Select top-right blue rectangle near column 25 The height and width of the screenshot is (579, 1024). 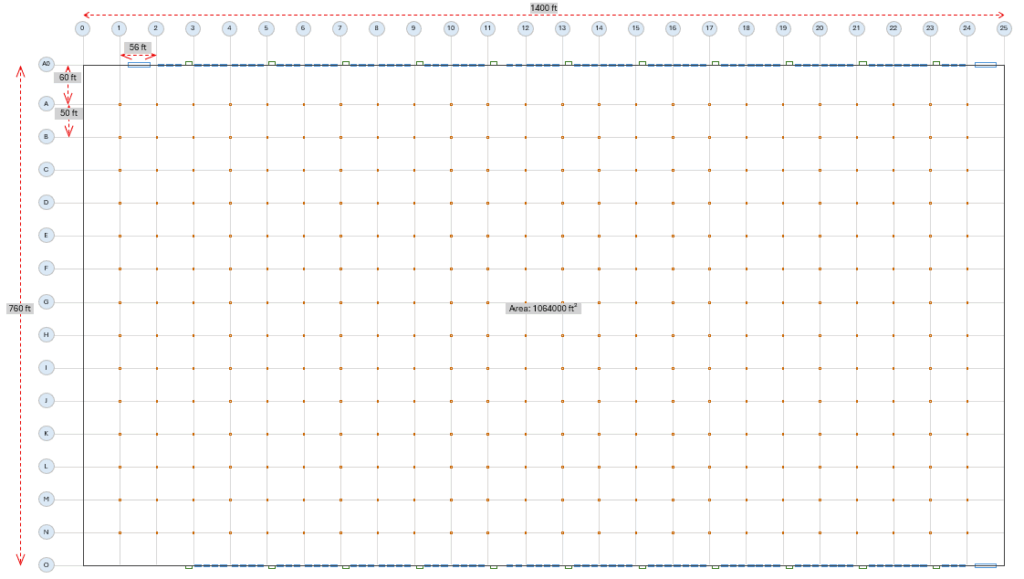tap(985, 64)
